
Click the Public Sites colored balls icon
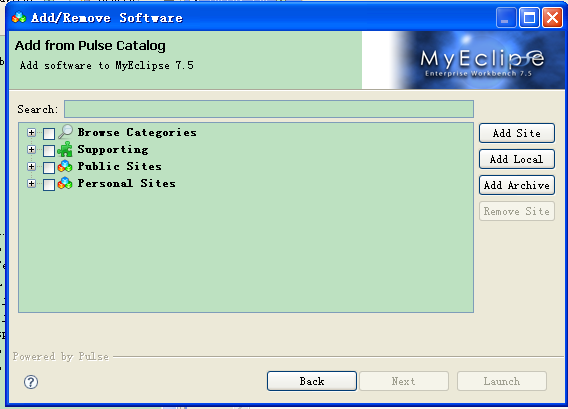65,166
